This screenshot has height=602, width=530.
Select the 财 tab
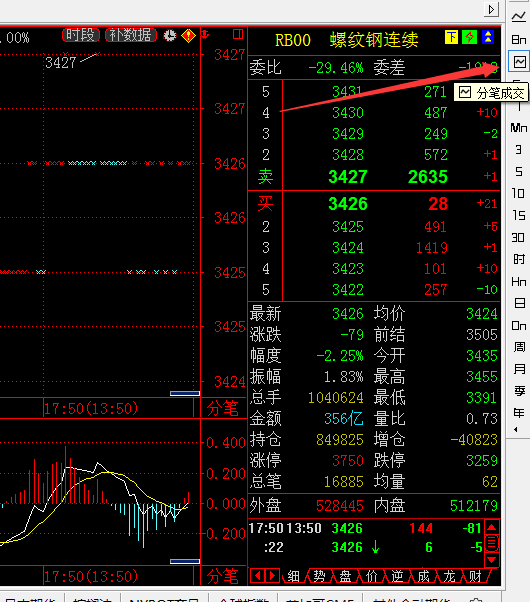pos(475,576)
